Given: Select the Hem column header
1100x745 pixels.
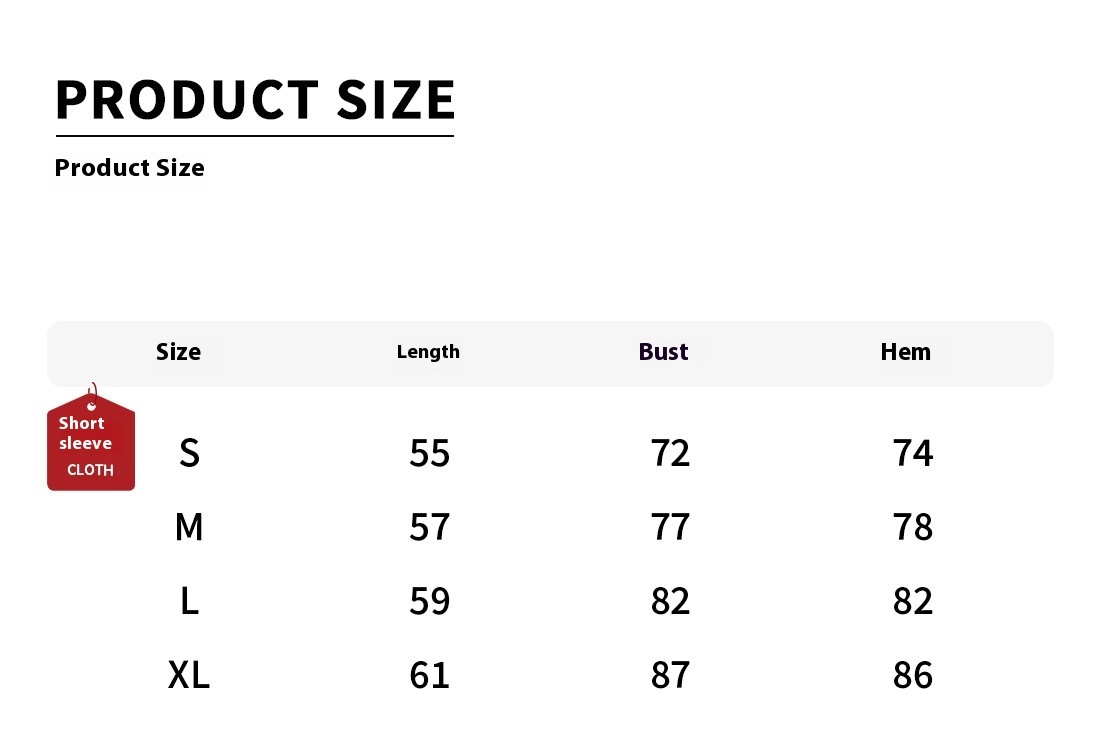Looking at the screenshot, I should point(906,351).
